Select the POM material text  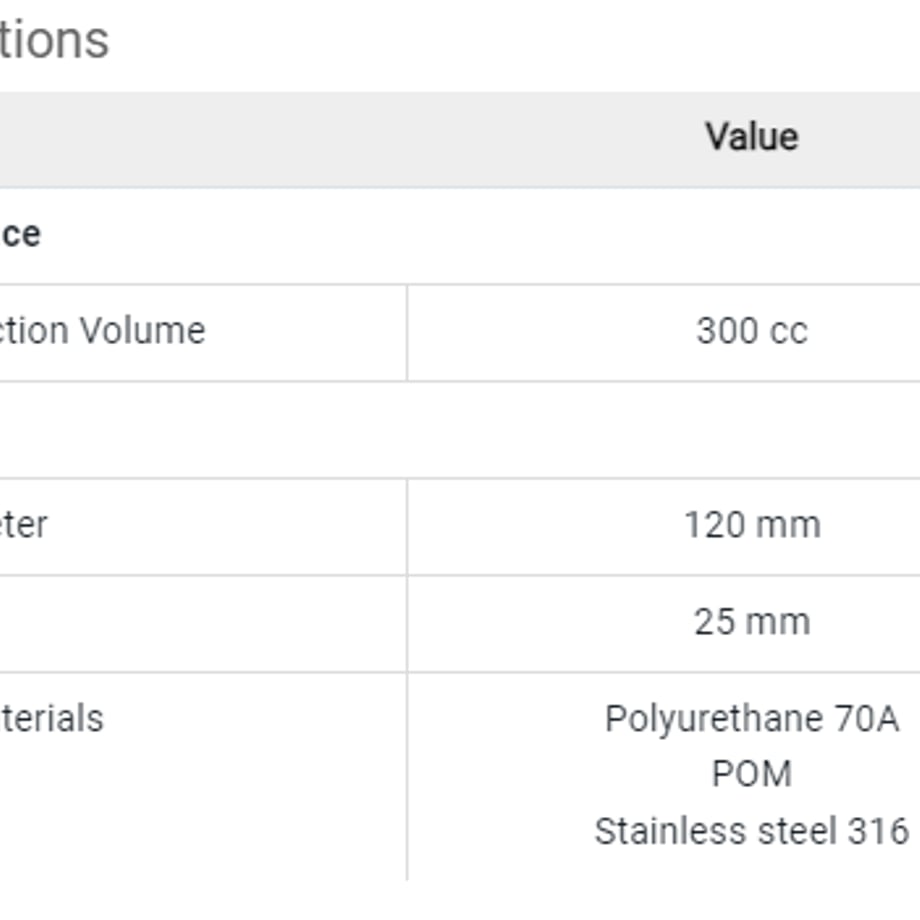click(752, 773)
